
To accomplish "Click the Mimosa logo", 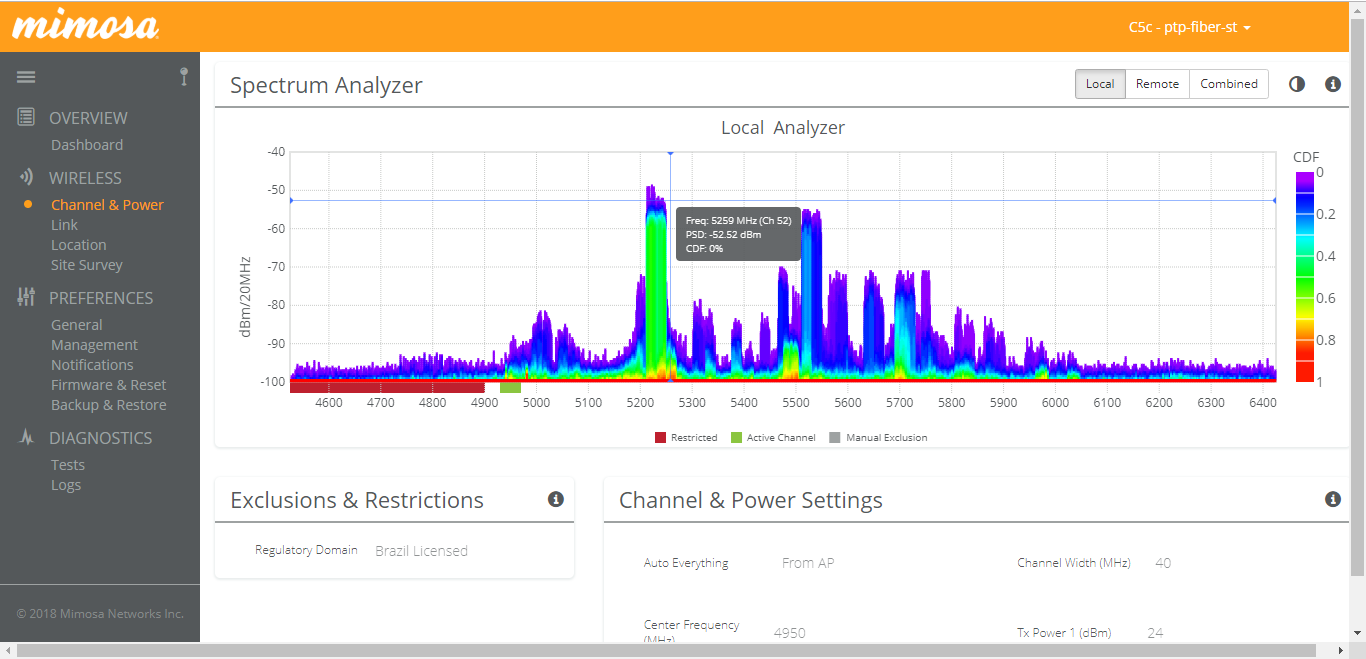I will click(85, 26).
